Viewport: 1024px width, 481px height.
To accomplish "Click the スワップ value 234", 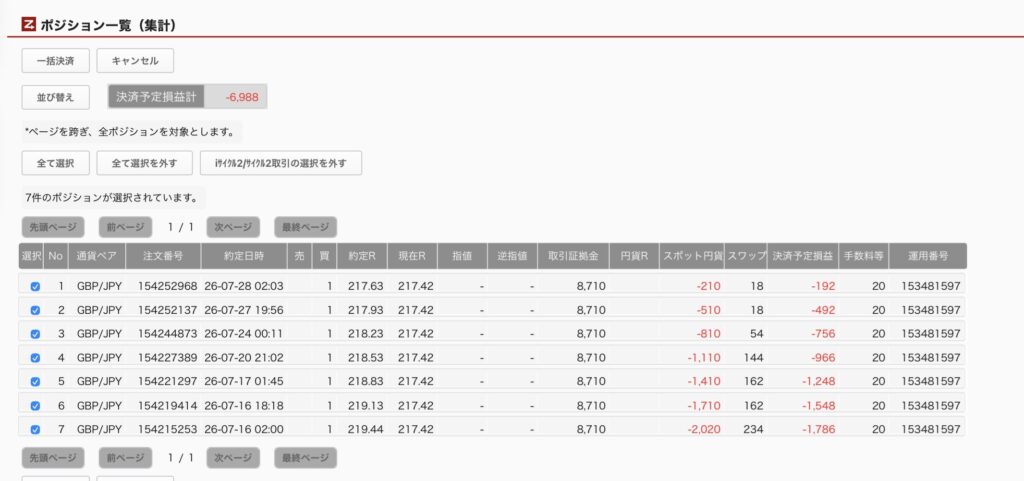I will pos(753,429).
